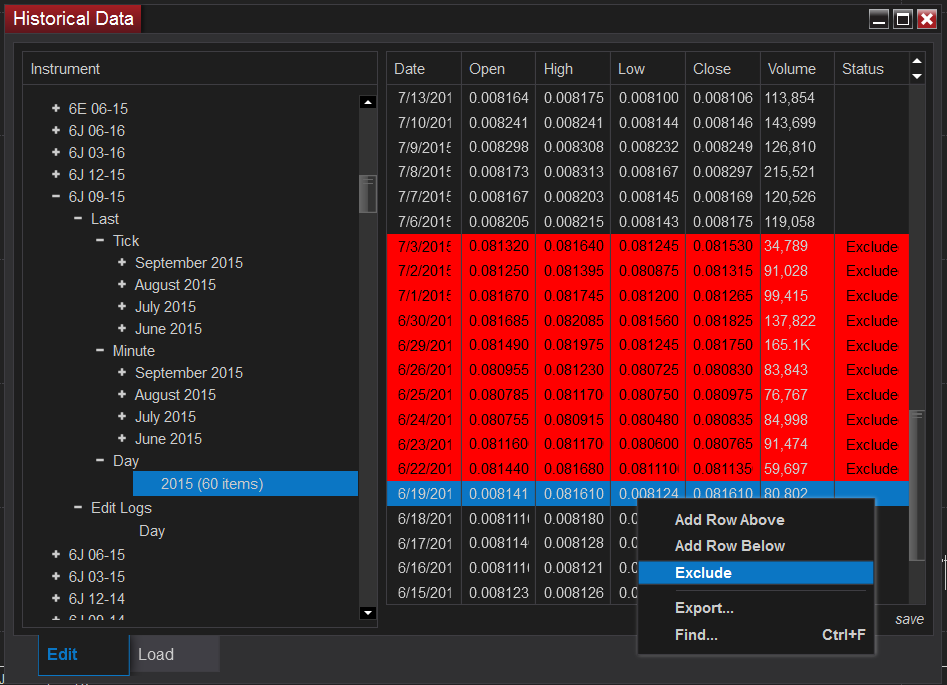Sort by the Open column header
Viewport: 947px width, 685px height.
click(x=498, y=69)
